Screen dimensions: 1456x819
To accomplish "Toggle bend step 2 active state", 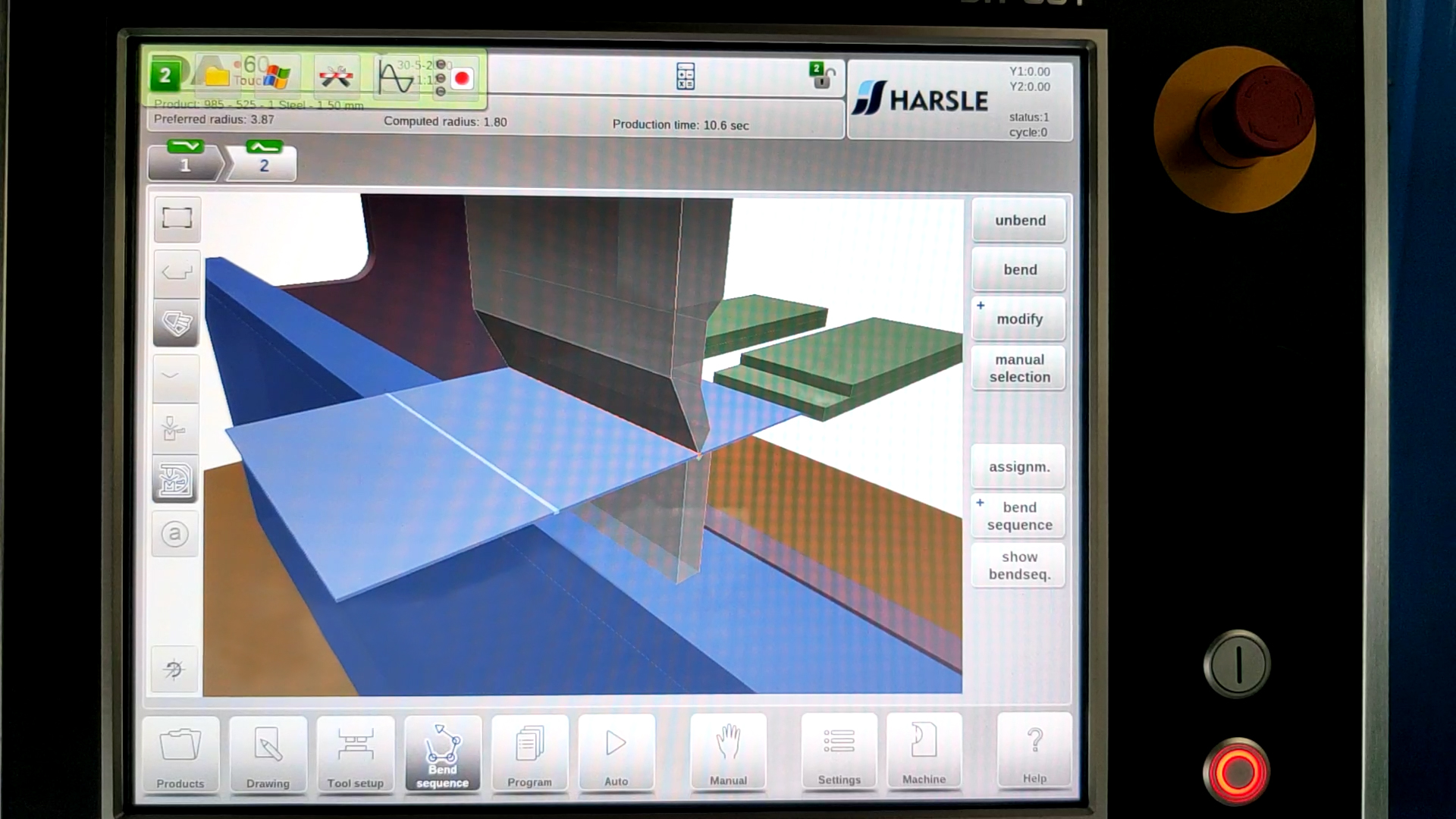I will (x=263, y=161).
